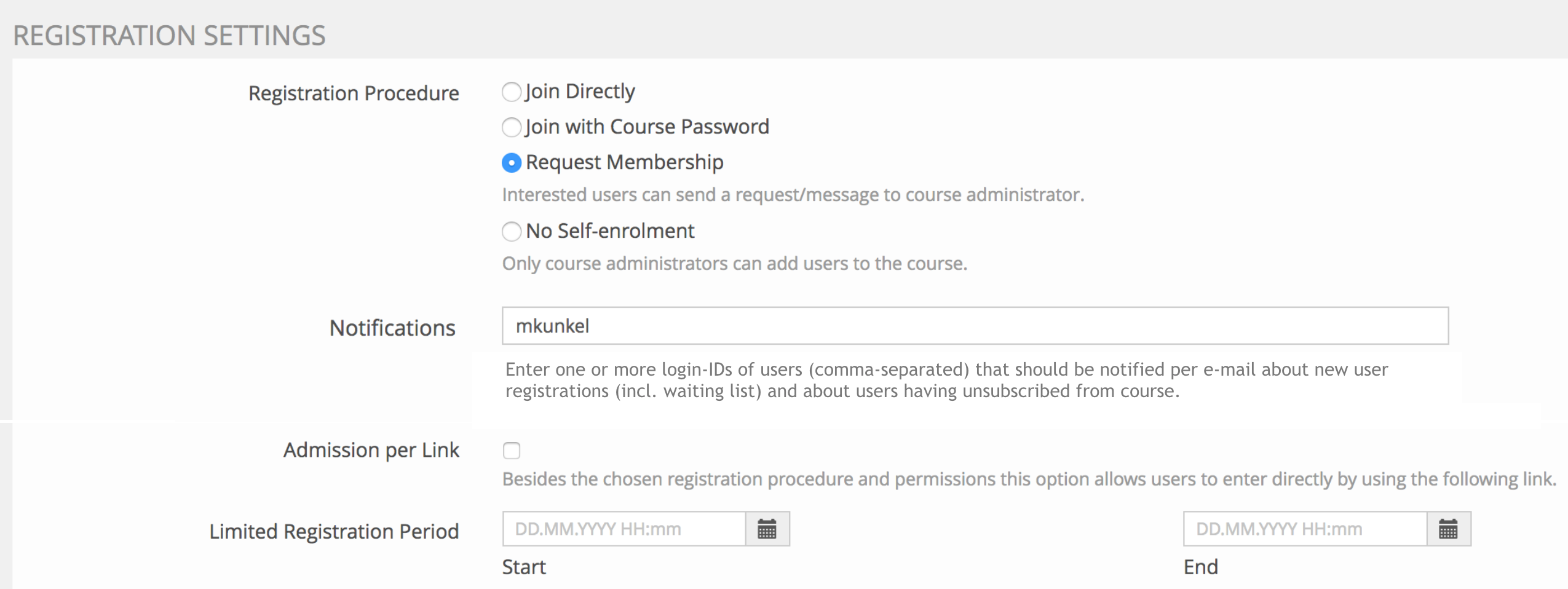This screenshot has height=589, width=1568.
Task: Click the Admission per Link label
Action: (371, 450)
